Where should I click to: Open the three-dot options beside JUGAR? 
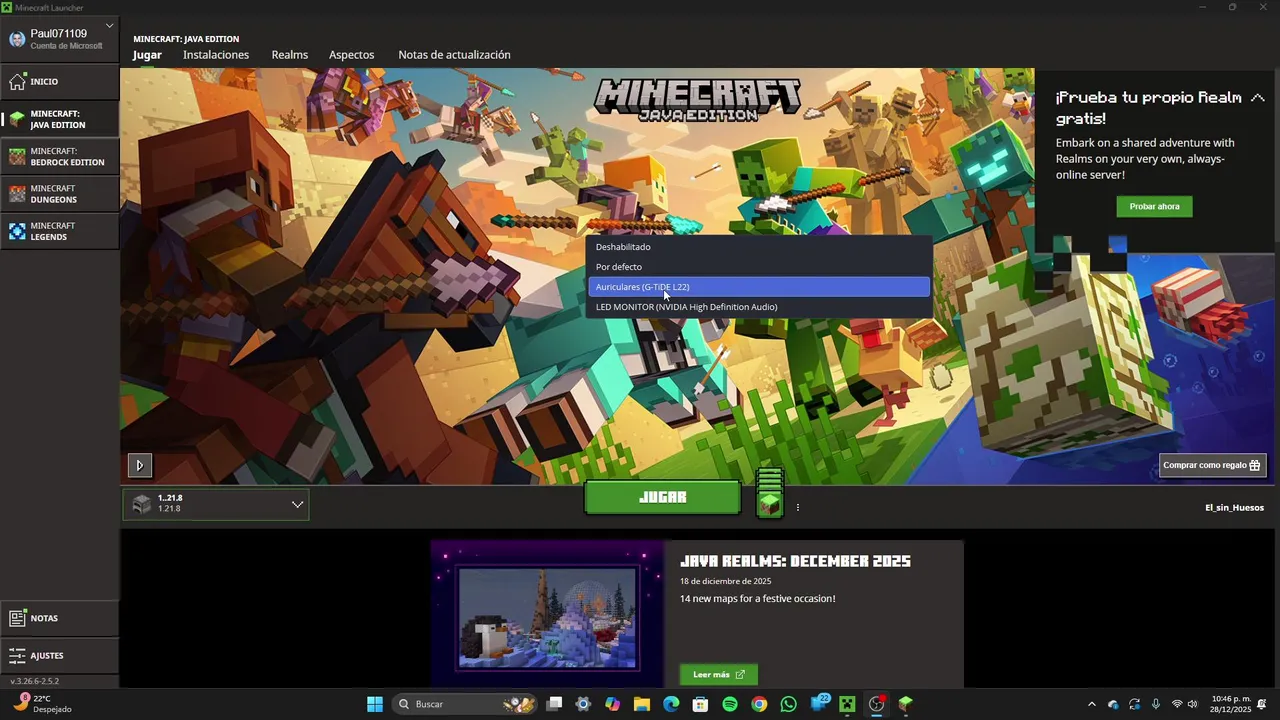point(798,507)
